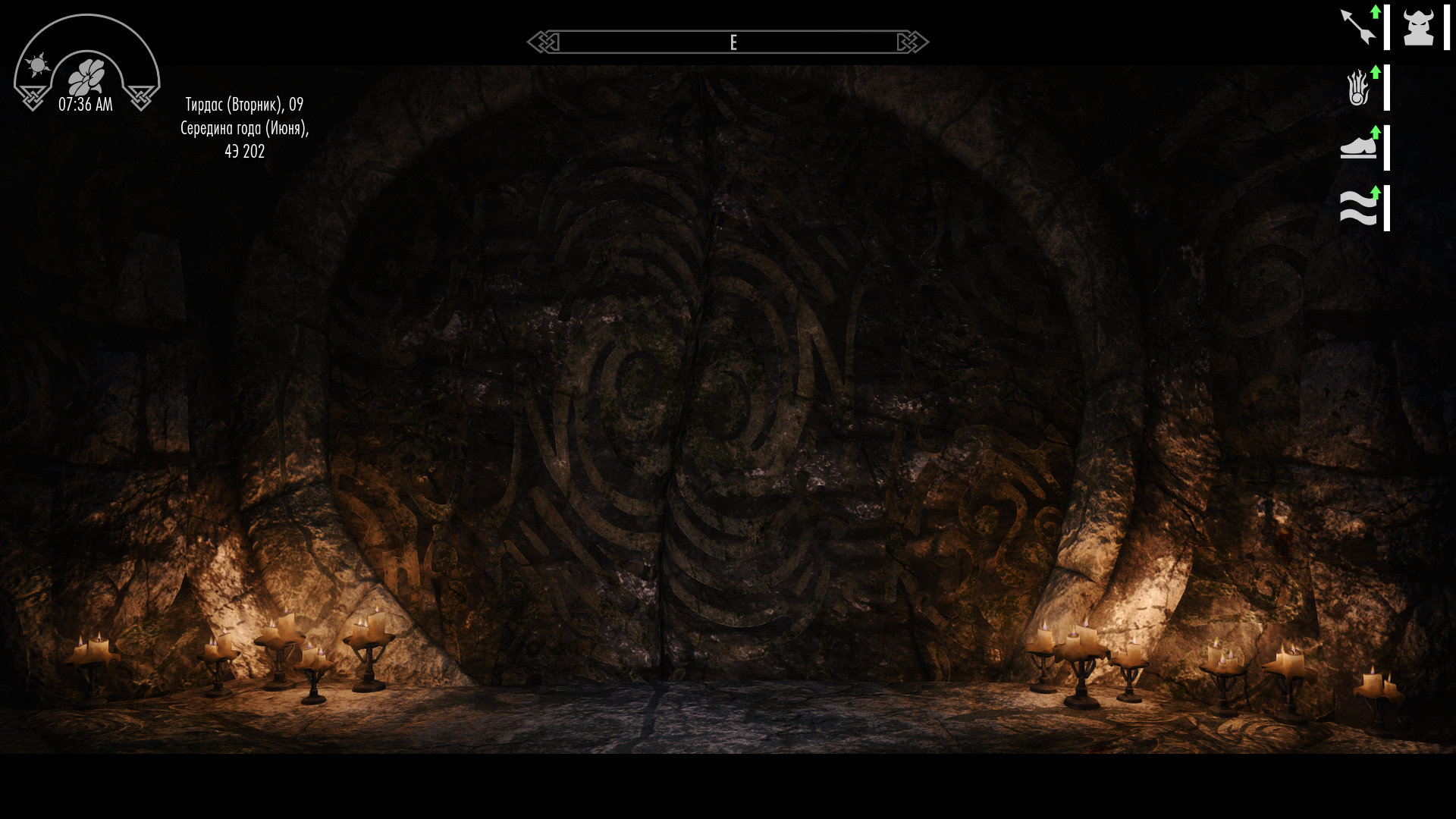This screenshot has height=819, width=1456.
Task: Click the month text Середина года (Июня)
Action: click(244, 128)
